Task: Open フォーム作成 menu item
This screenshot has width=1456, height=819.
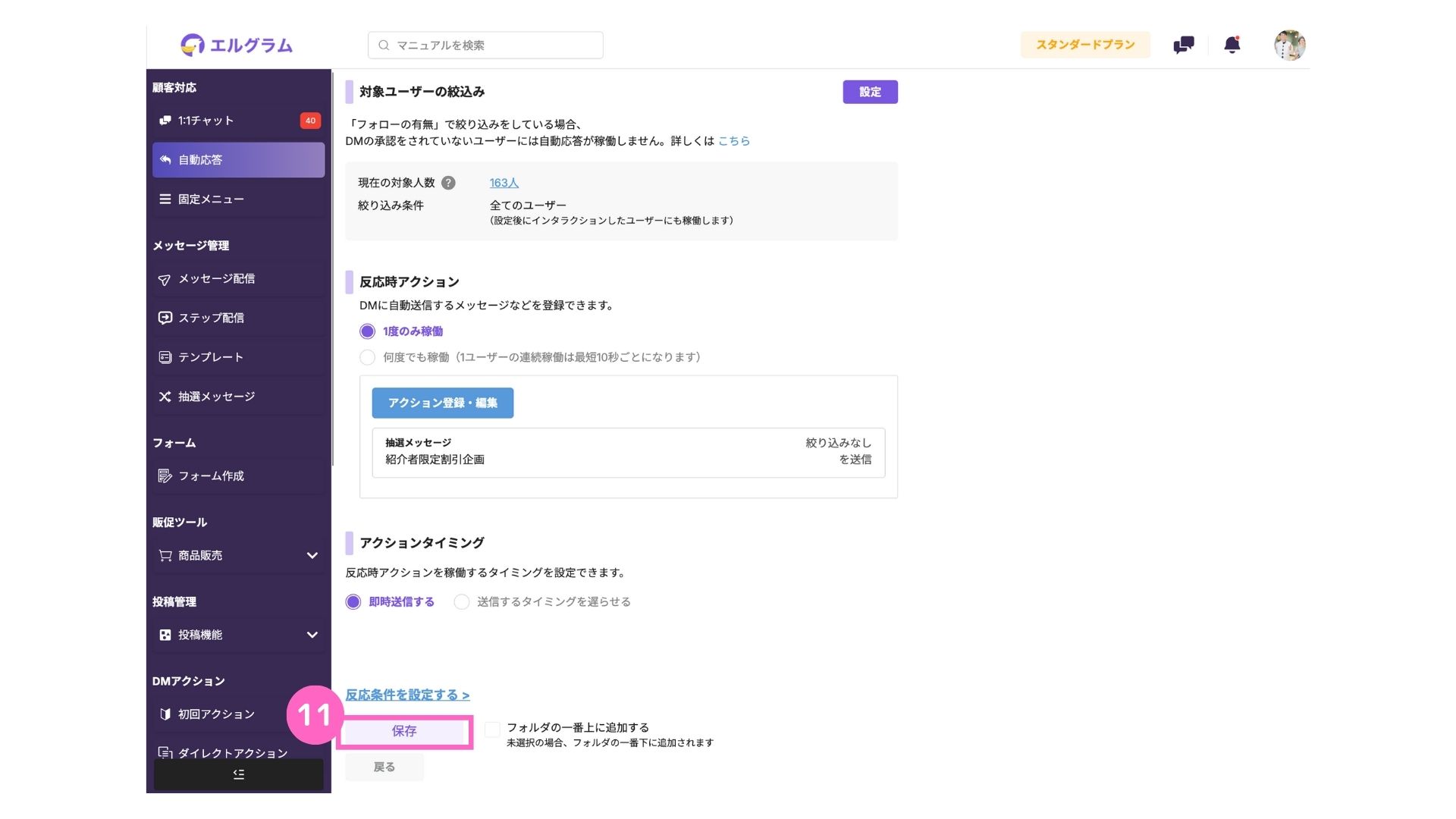Action: click(238, 476)
